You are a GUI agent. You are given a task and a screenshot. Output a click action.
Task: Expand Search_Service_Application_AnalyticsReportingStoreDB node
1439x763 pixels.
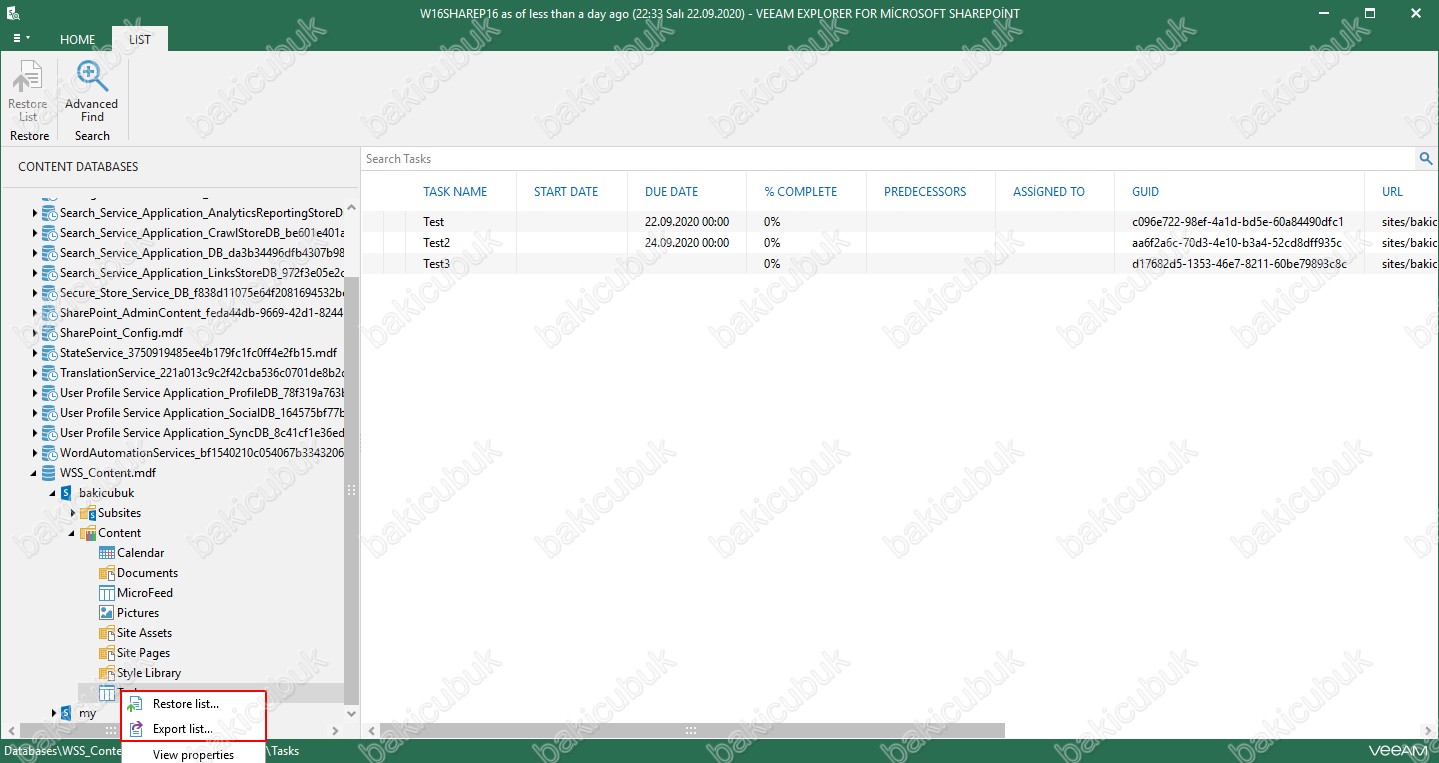click(35, 213)
